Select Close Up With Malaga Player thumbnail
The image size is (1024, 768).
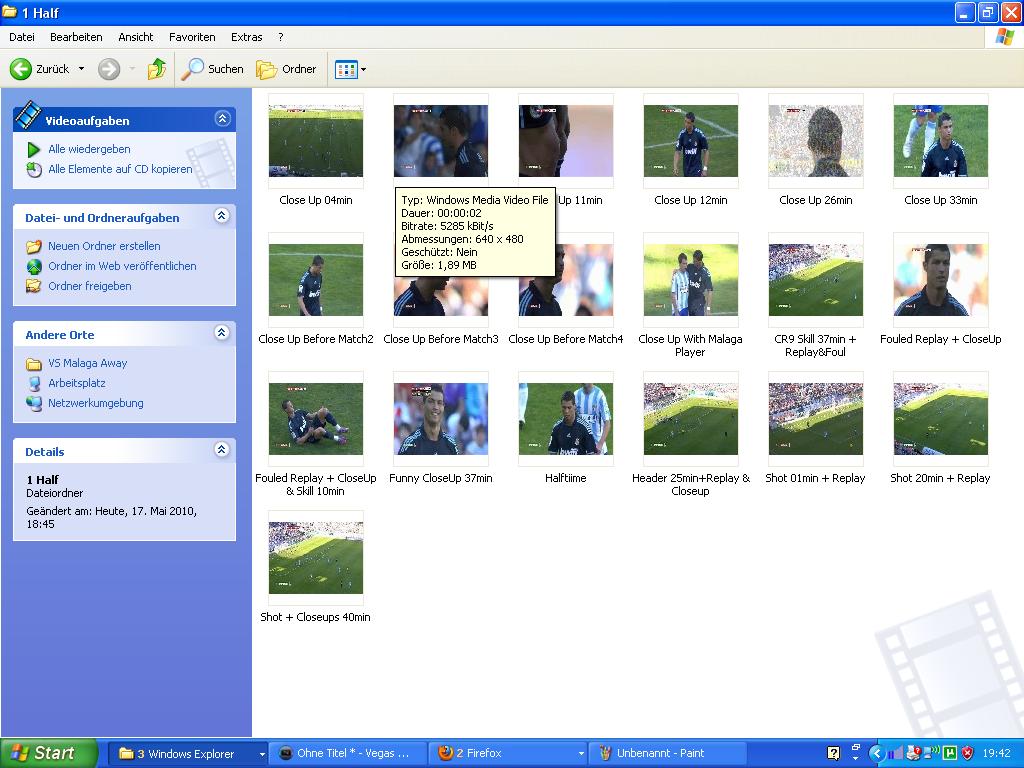(690, 280)
